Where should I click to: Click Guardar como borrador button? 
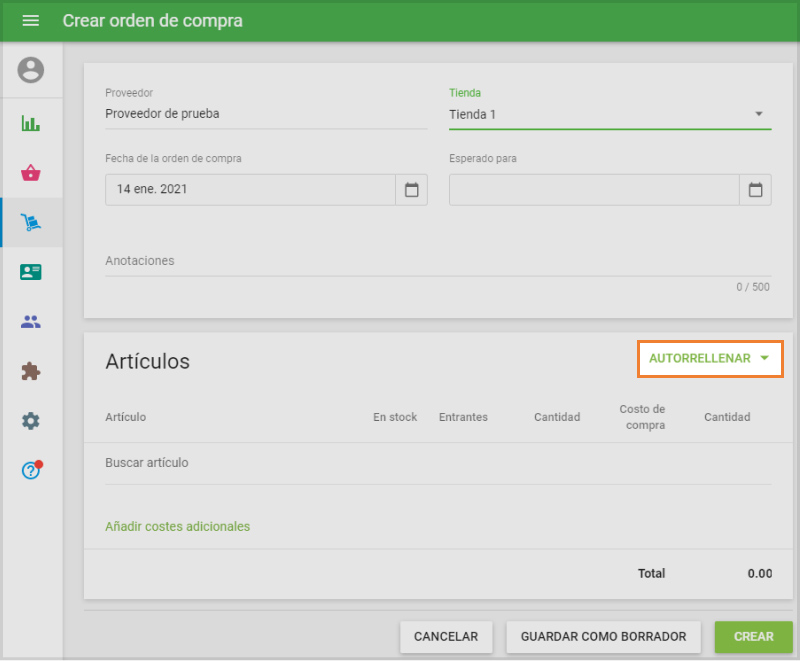pyautogui.click(x=603, y=637)
